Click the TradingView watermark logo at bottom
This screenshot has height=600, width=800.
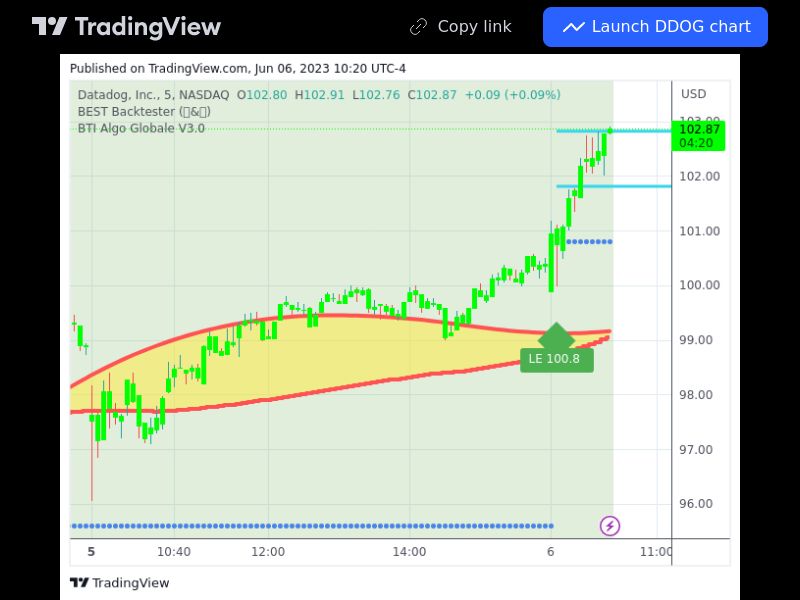[x=119, y=583]
